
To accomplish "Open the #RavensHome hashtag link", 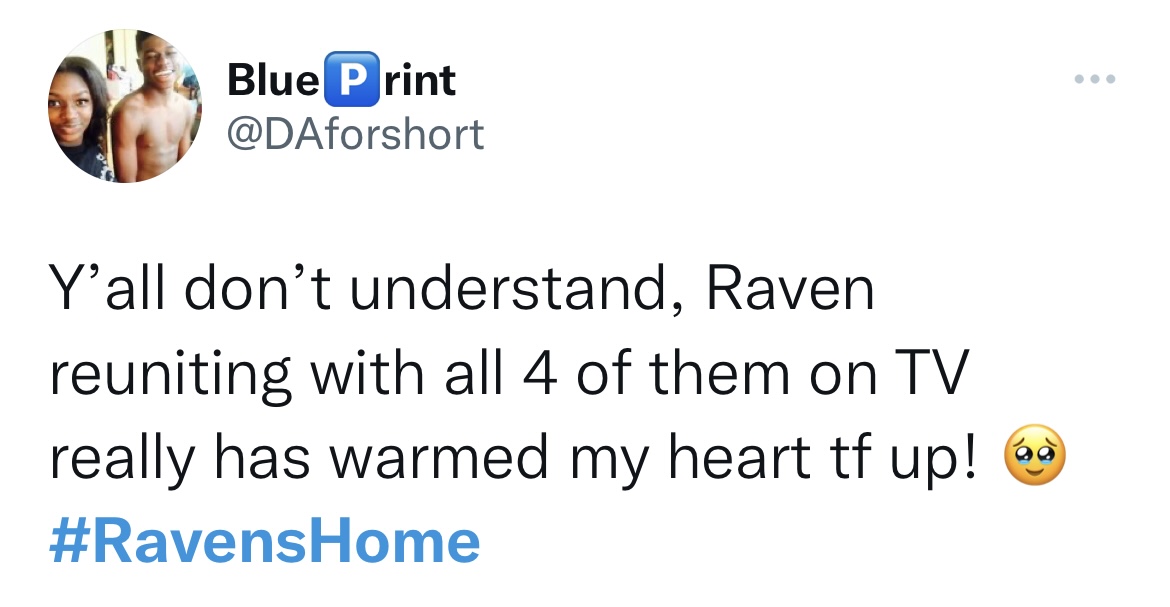I will tap(265, 541).
